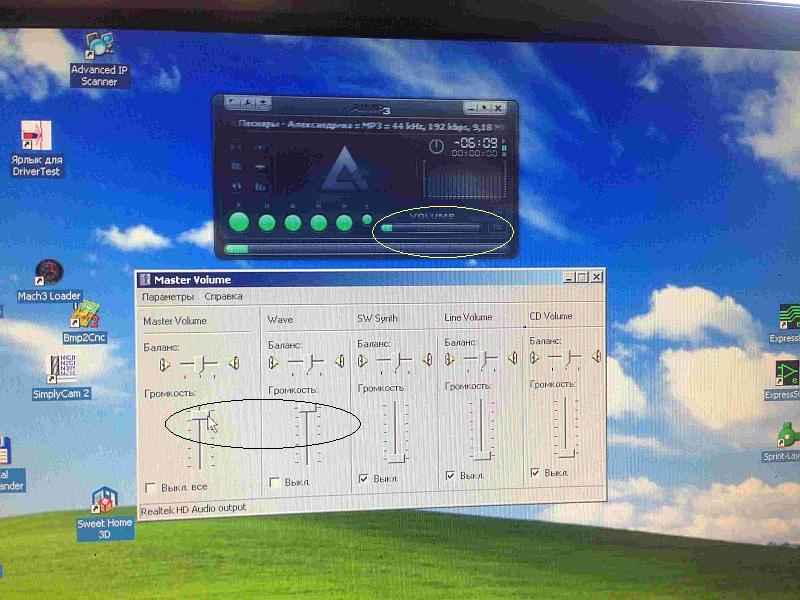
Task: Check the Master Volume mute all checkbox
Action: 150,487
